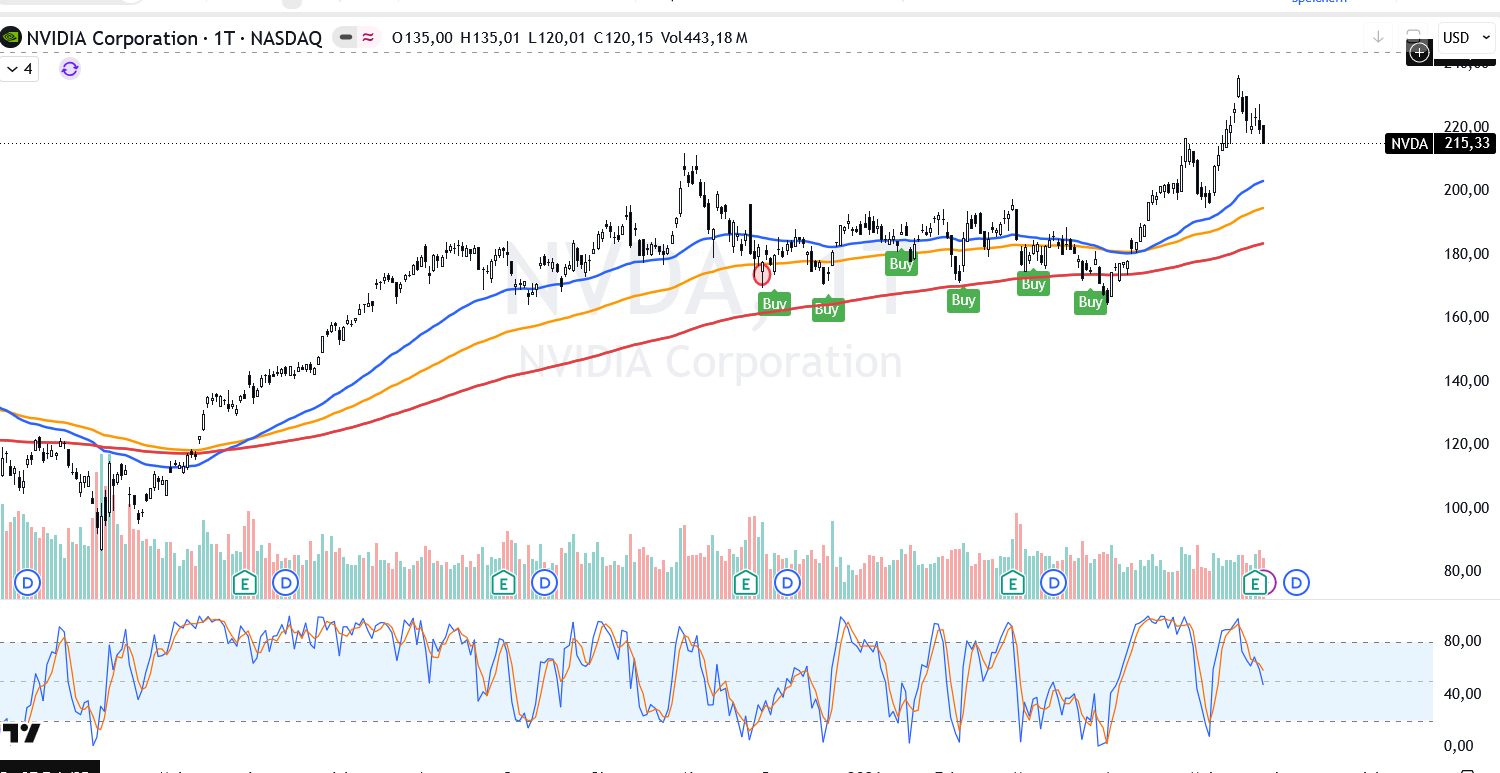The image size is (1500, 773).
Task: Click the leftmost earnings E marker
Action: pos(245,581)
